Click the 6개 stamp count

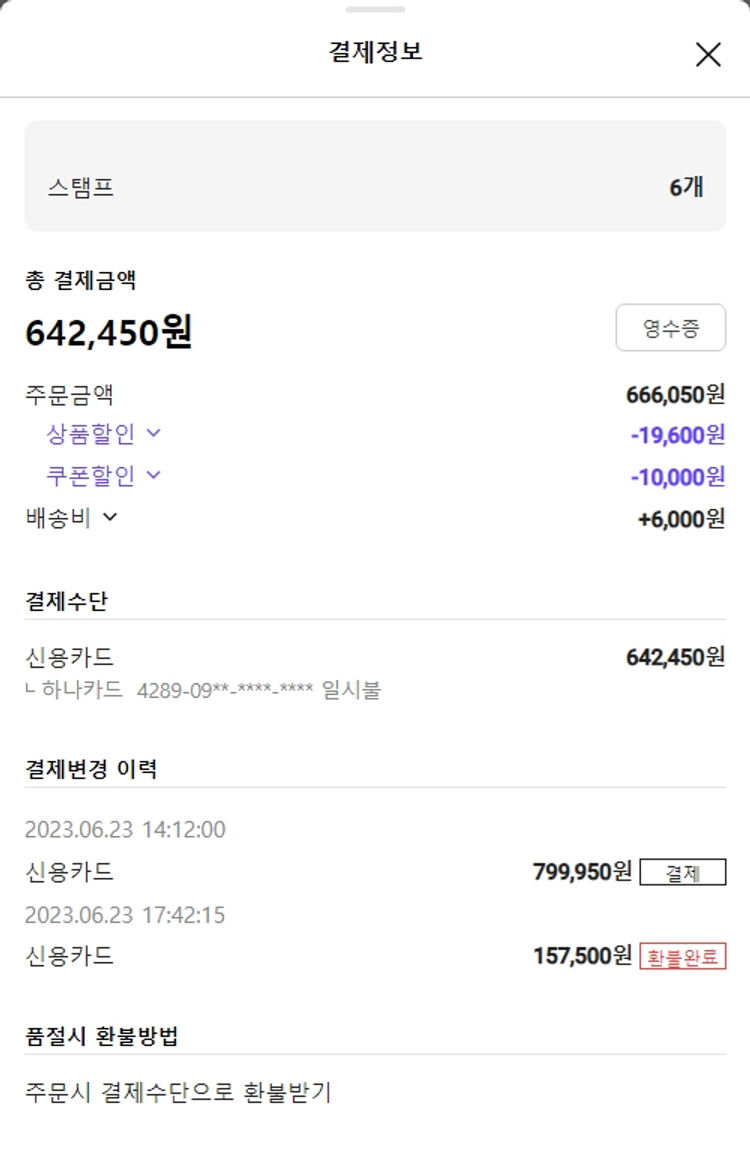click(x=686, y=187)
